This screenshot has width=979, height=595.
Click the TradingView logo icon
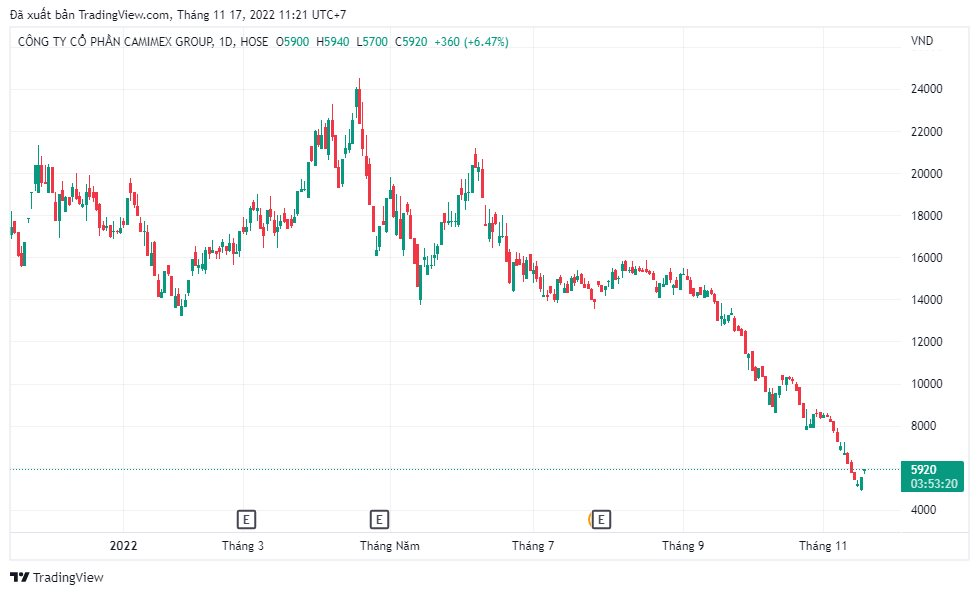pyautogui.click(x=19, y=578)
